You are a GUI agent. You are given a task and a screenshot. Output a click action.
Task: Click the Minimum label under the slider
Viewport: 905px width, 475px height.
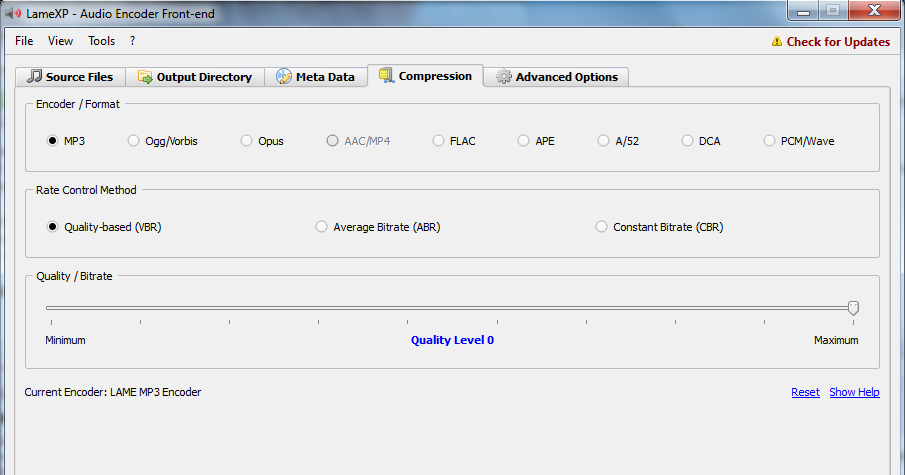pos(65,340)
